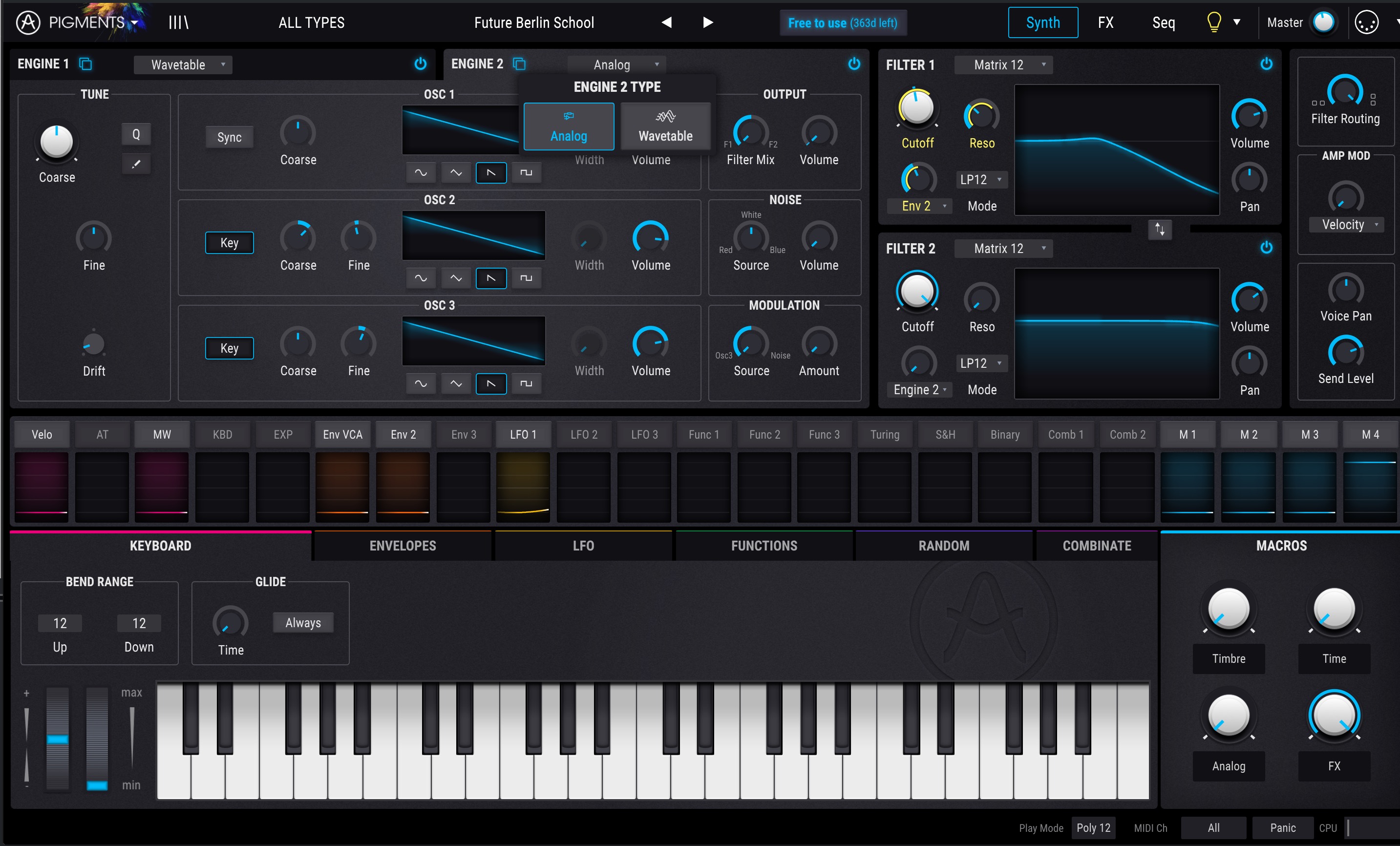Open the Env 2 source dropdown in Filter 1
1400x846 pixels.
tap(919, 206)
